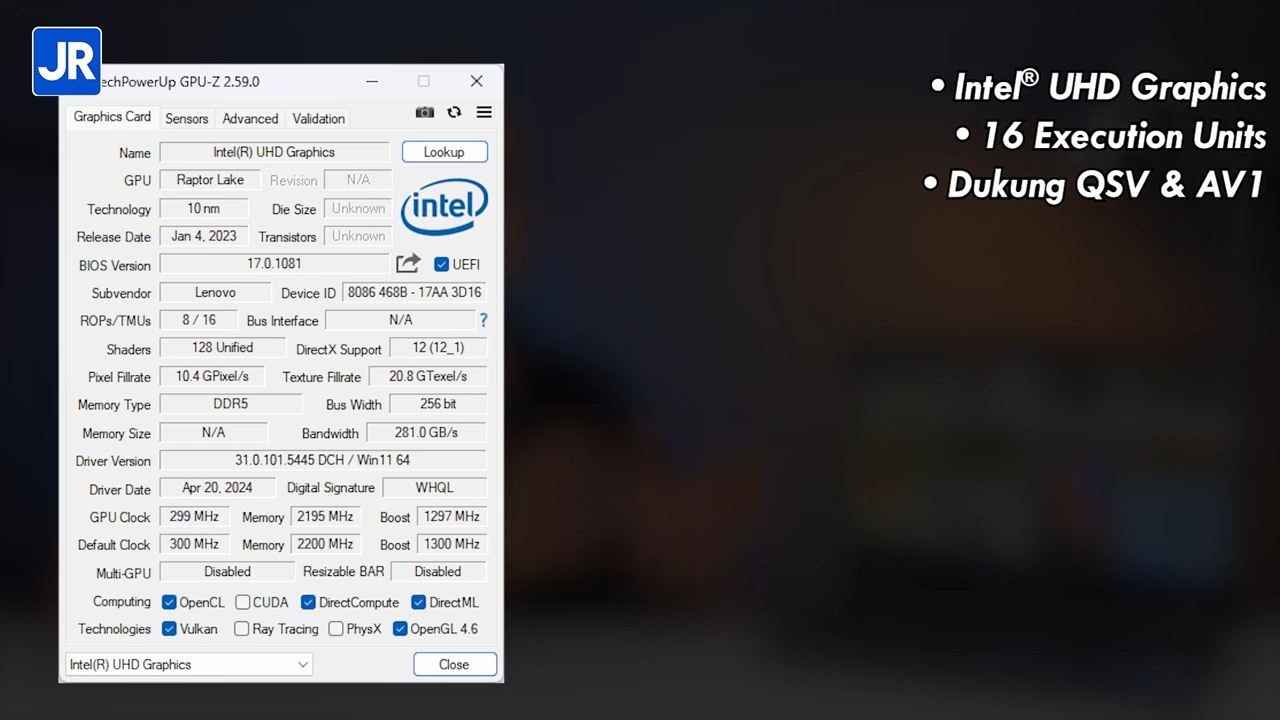Click the Digital Signature value WHQL

(435, 488)
